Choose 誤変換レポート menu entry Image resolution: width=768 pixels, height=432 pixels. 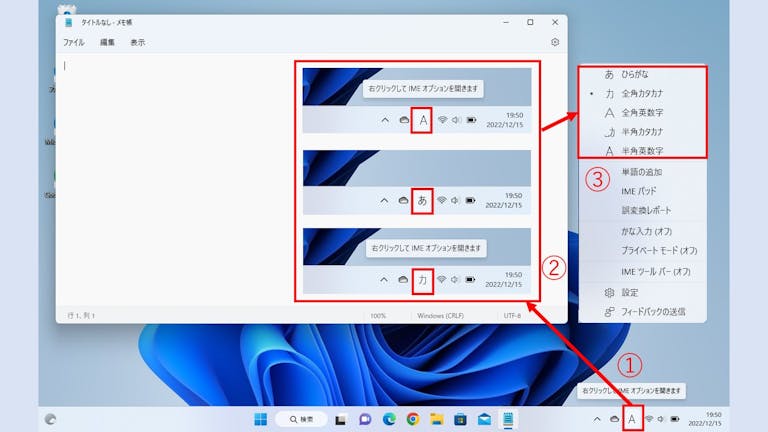642,210
